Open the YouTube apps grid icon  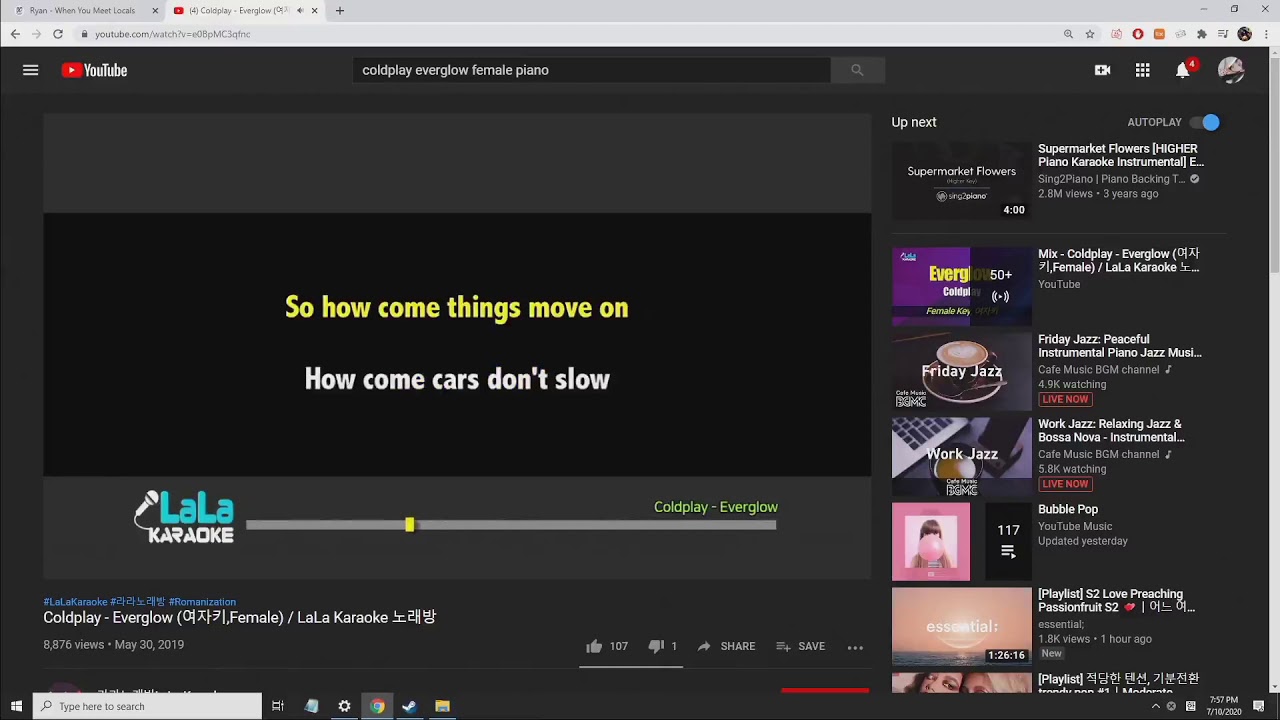point(1142,70)
